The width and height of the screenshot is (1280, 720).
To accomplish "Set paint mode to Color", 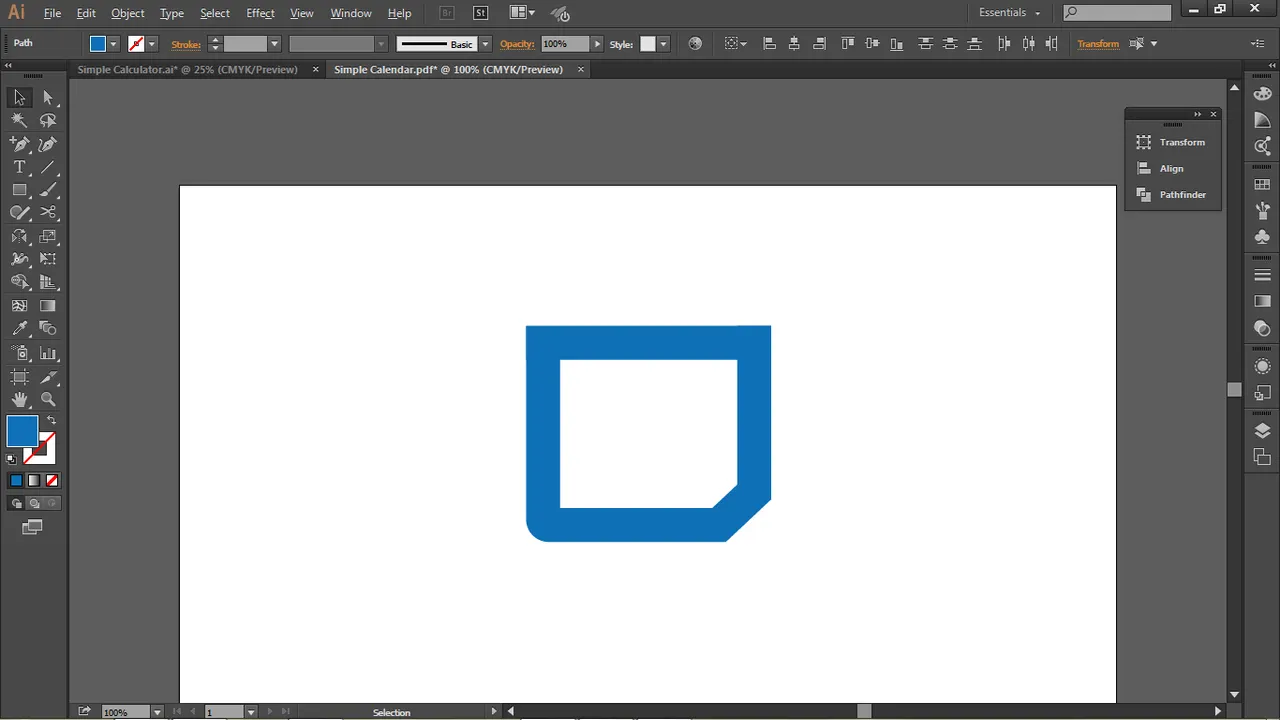I will (16, 481).
